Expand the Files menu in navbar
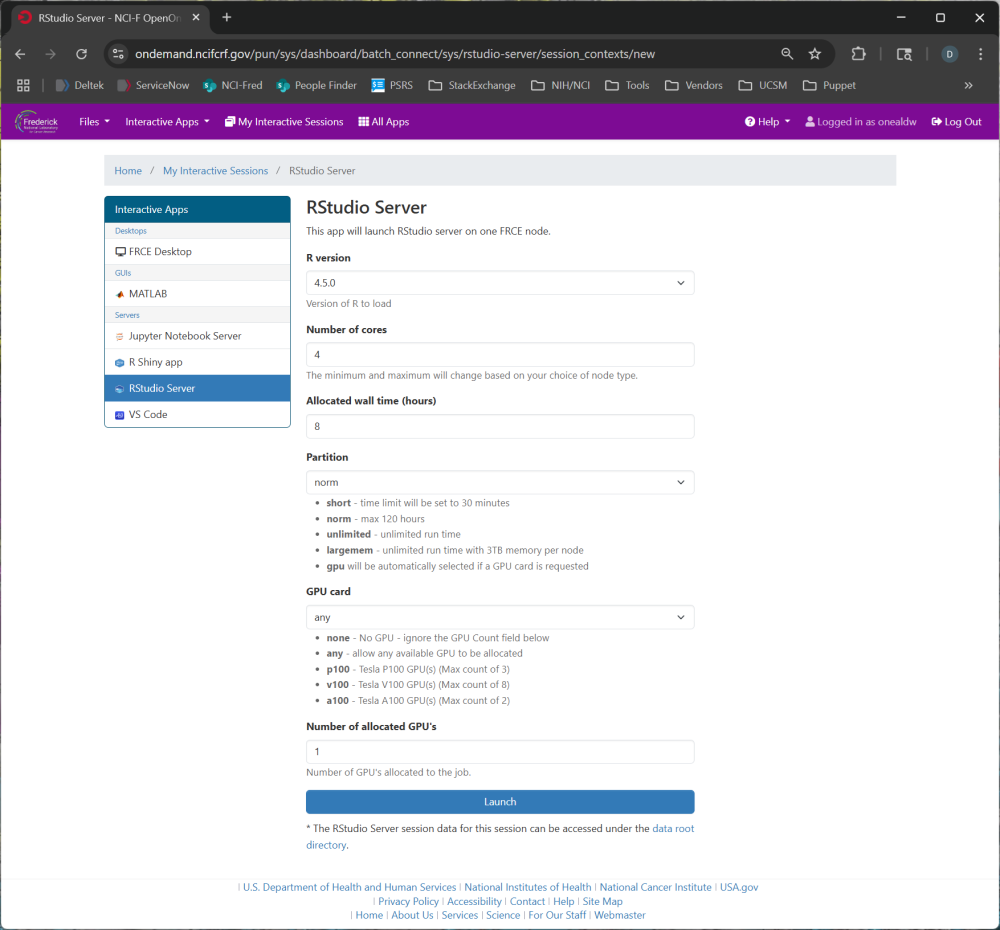The image size is (1000, 930). [x=94, y=122]
